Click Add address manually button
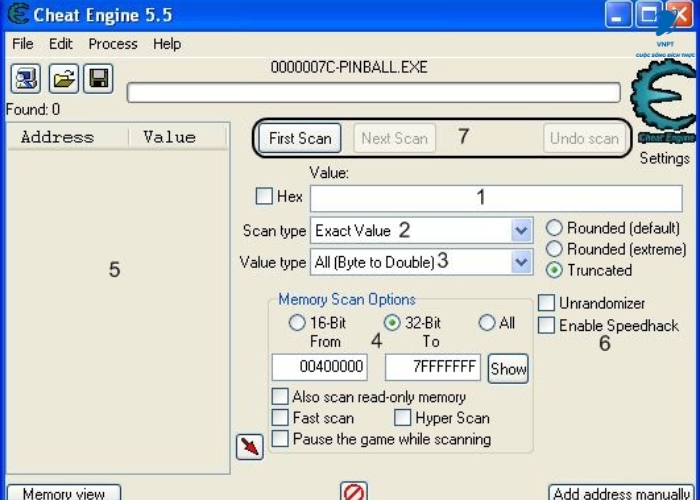The width and height of the screenshot is (700, 500). coord(621,493)
